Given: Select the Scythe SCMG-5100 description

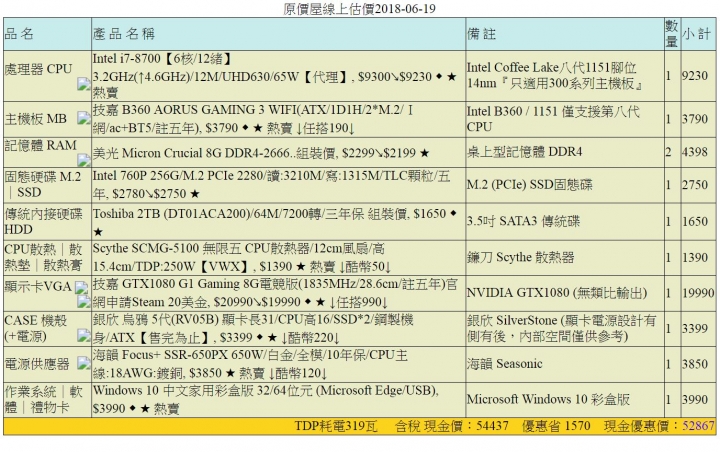Looking at the screenshot, I should point(242,257).
